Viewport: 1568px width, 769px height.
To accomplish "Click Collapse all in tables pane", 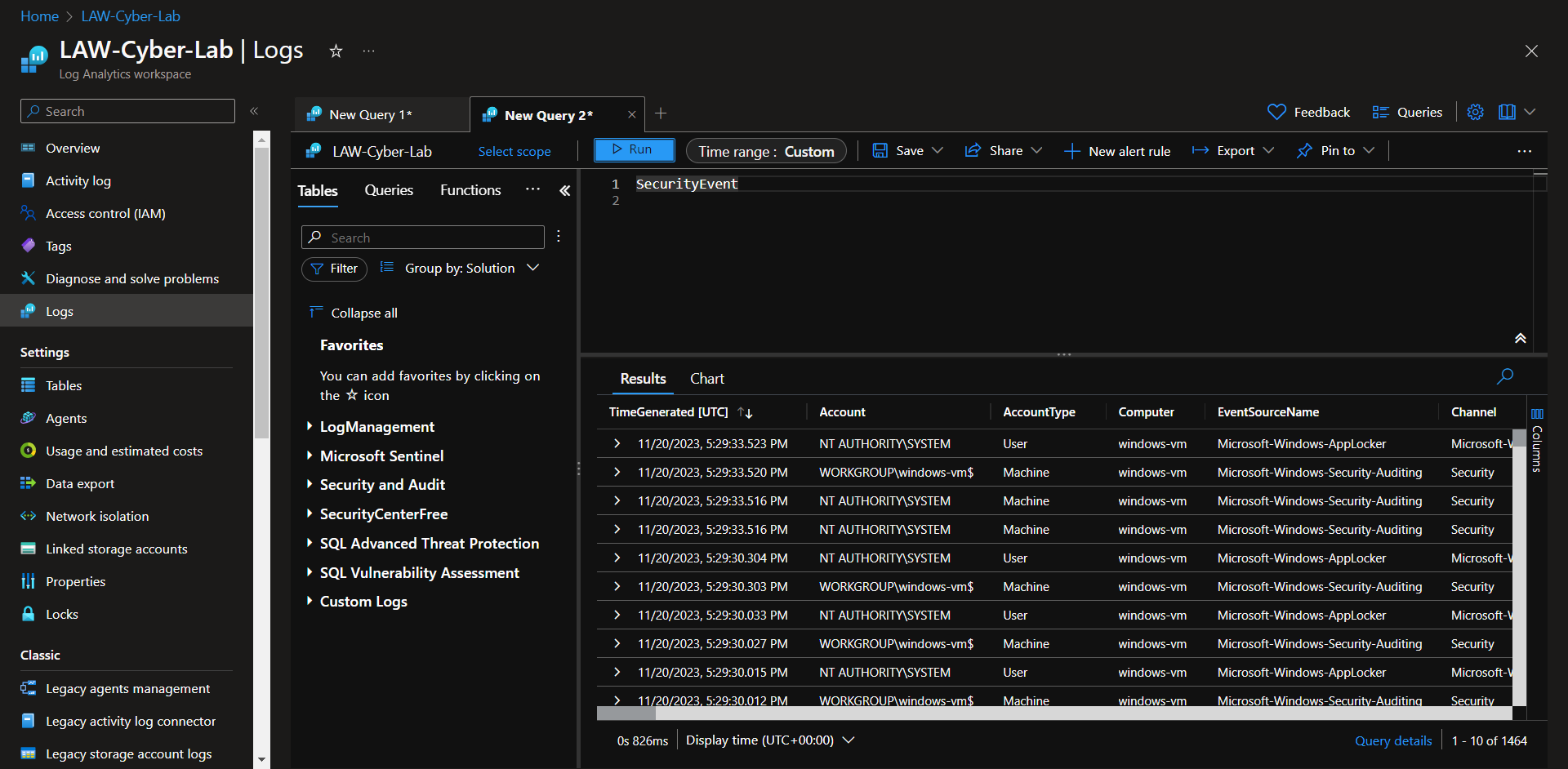I will tap(354, 313).
